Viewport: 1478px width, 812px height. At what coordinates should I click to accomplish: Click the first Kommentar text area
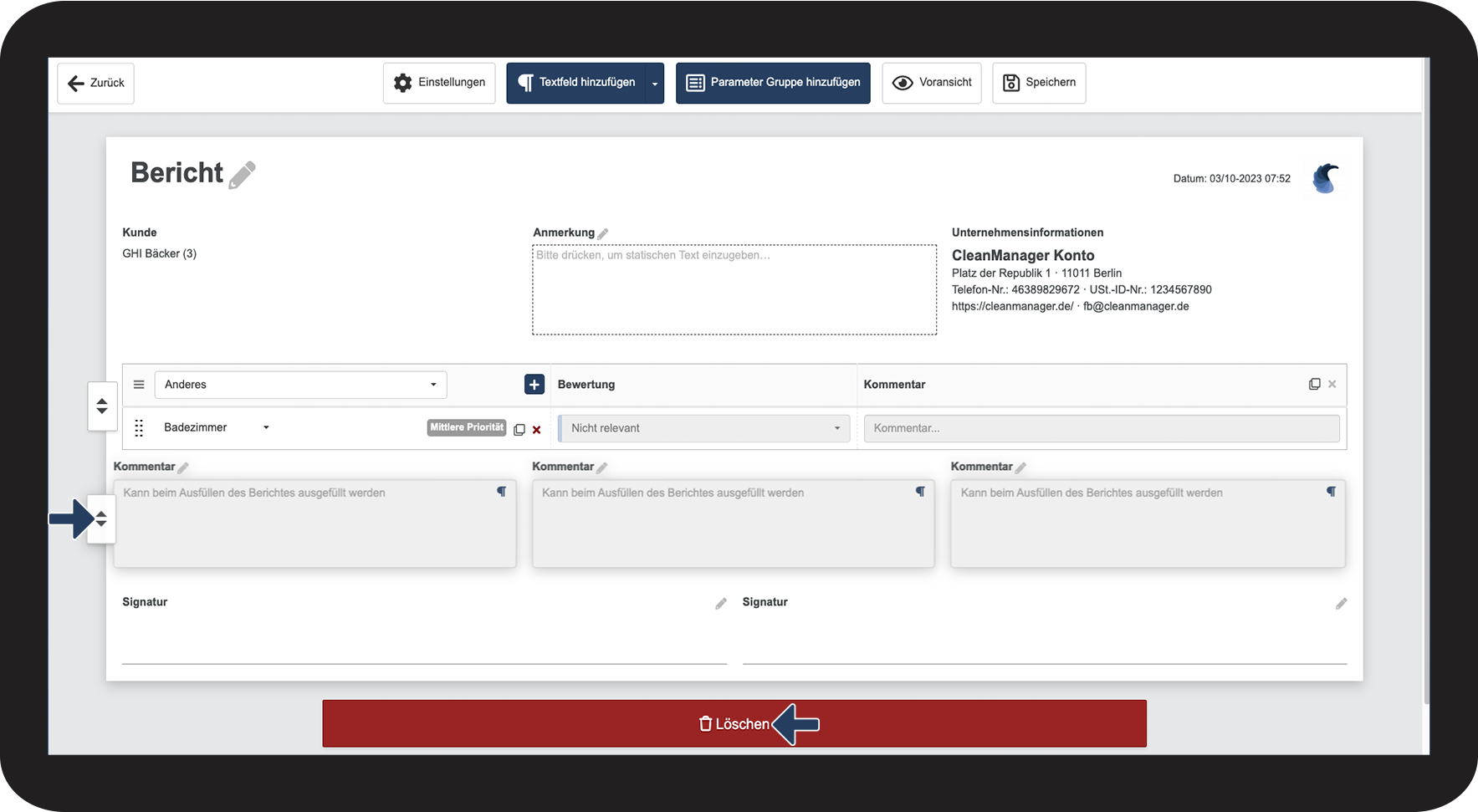[x=315, y=523]
